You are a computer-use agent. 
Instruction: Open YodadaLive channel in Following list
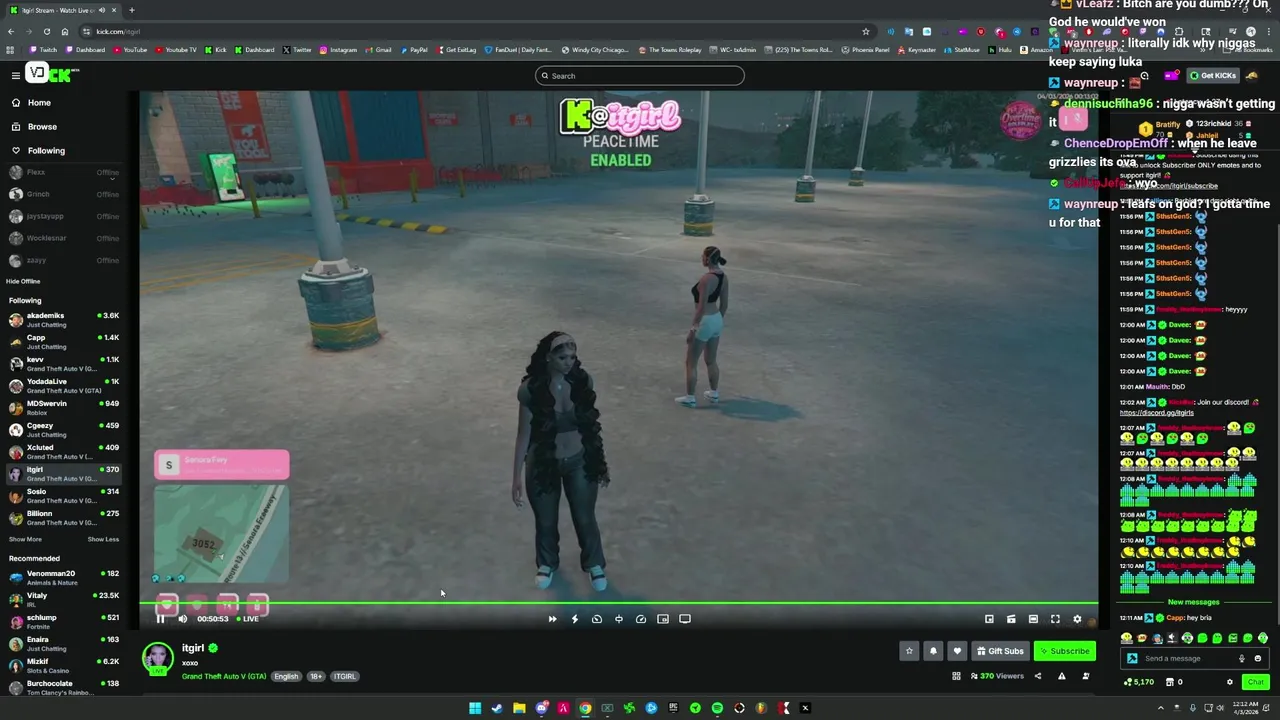[x=62, y=386]
